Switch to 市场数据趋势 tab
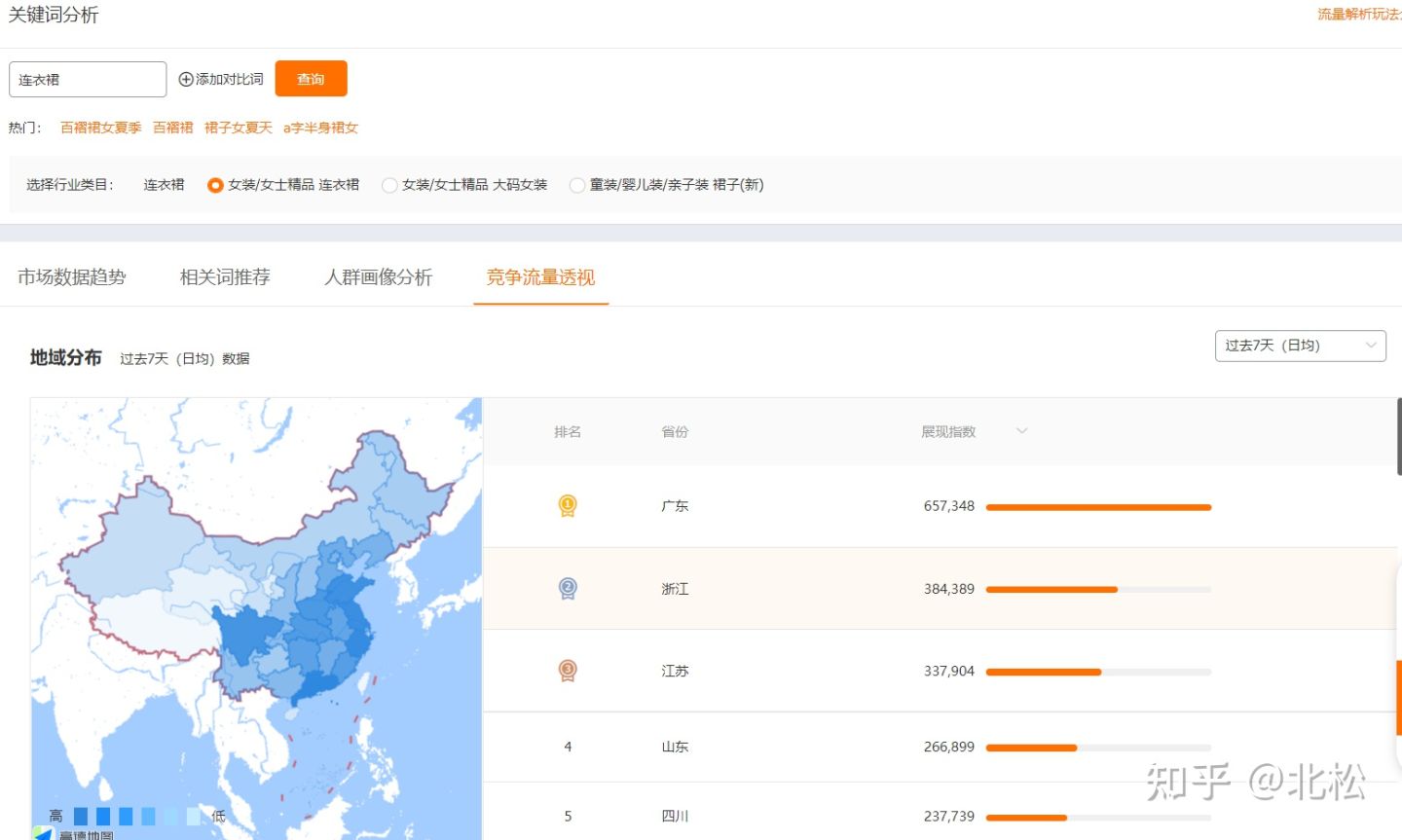 (x=72, y=277)
